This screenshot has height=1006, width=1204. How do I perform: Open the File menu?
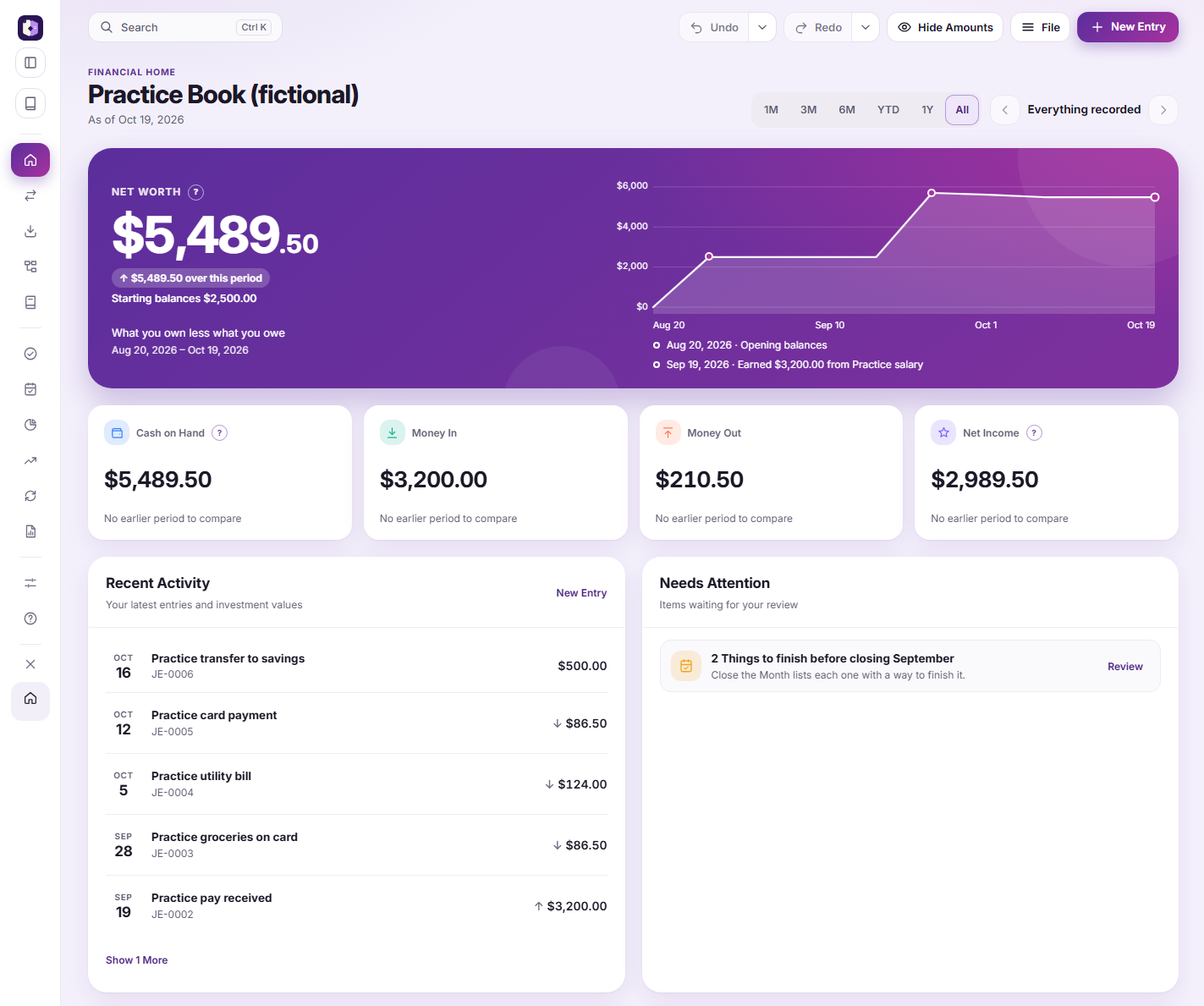(1041, 27)
